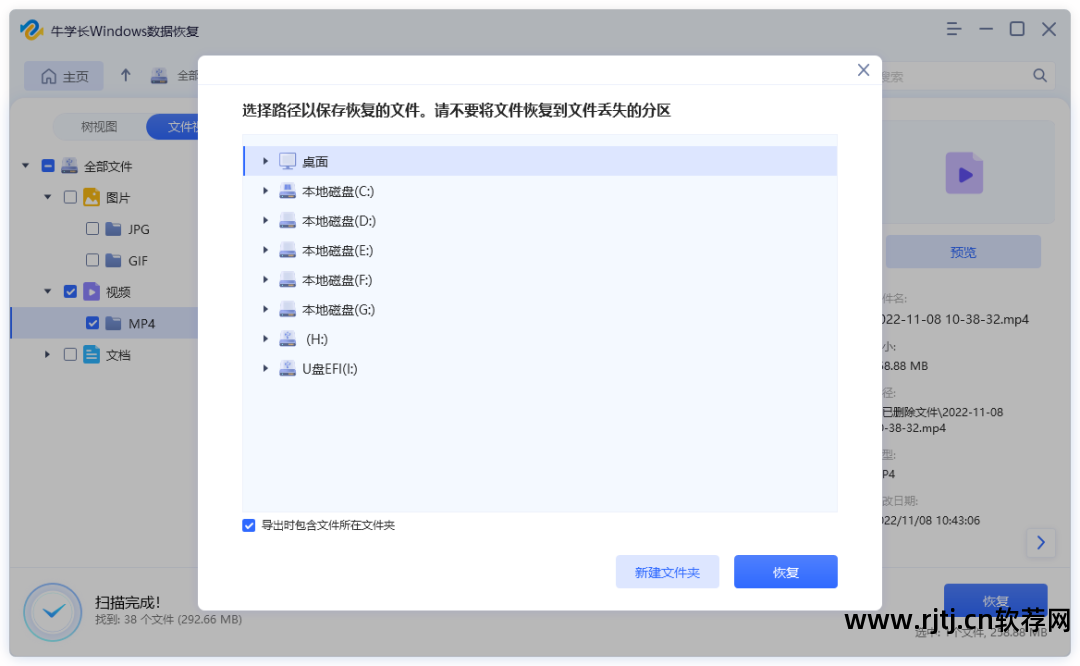This screenshot has width=1080, height=666.
Task: Click the file name text ending 10-38-32.mp4
Action: [955, 320]
